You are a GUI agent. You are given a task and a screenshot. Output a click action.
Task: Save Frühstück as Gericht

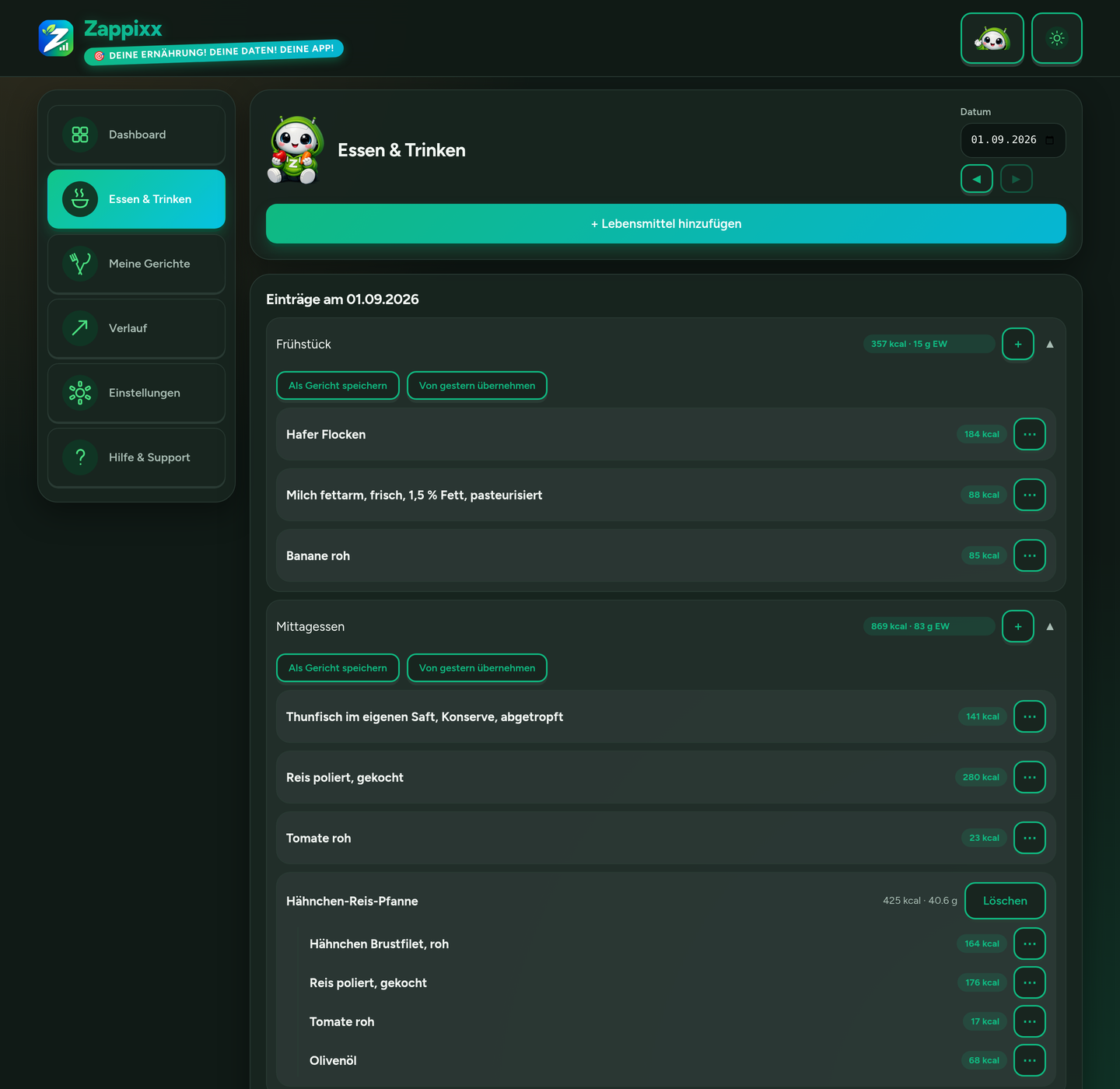tap(338, 386)
